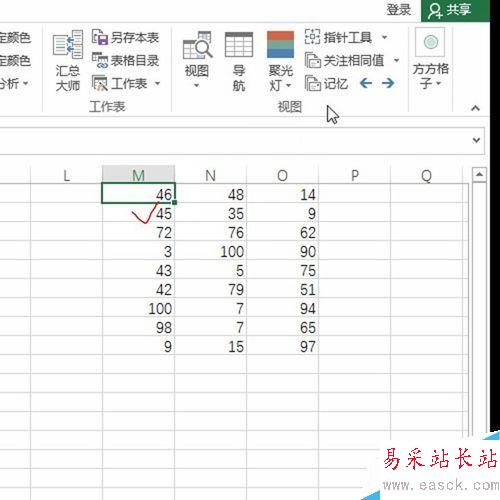Click the 共享 share button
The image size is (500, 500).
455,10
